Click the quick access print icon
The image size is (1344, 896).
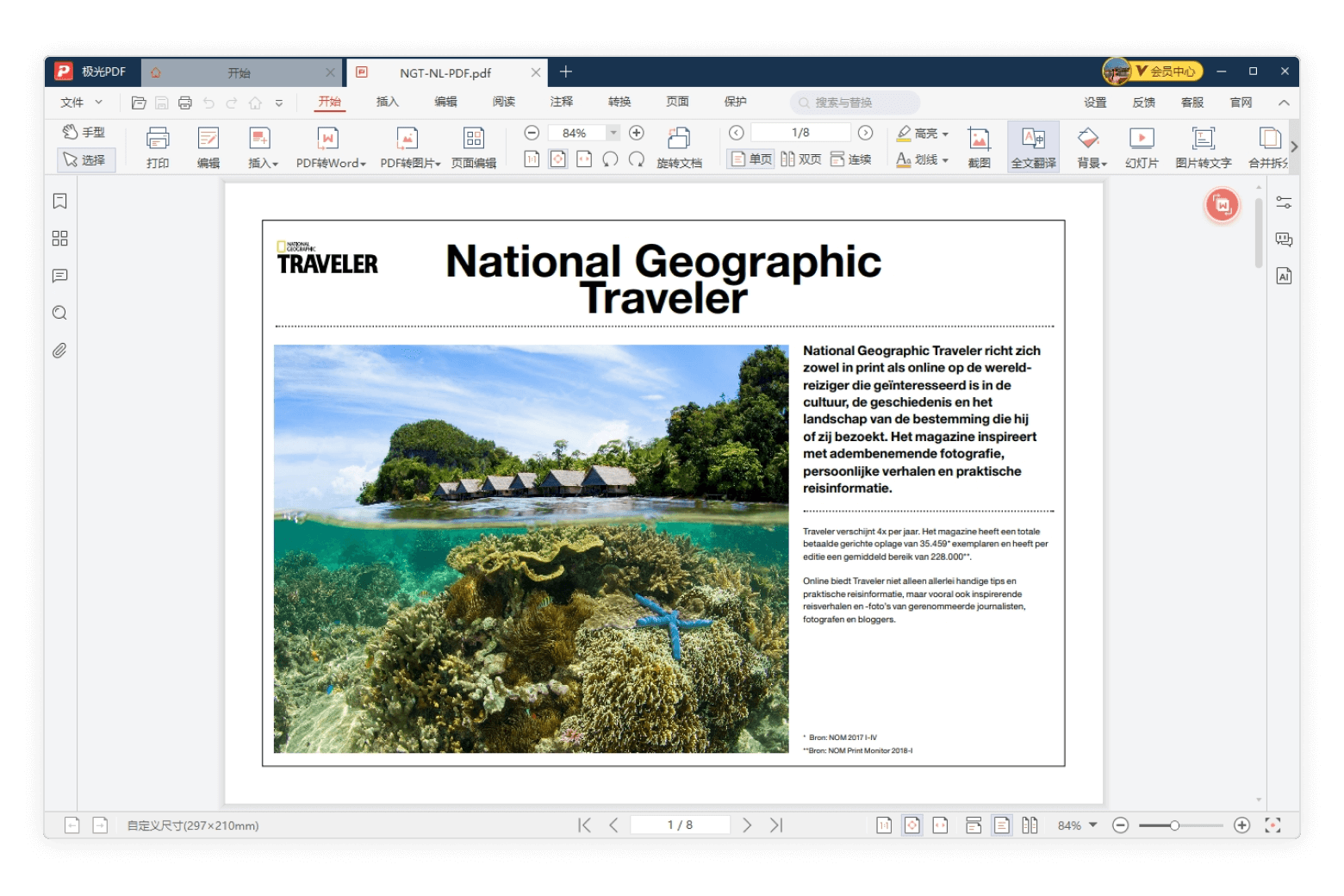tap(185, 103)
